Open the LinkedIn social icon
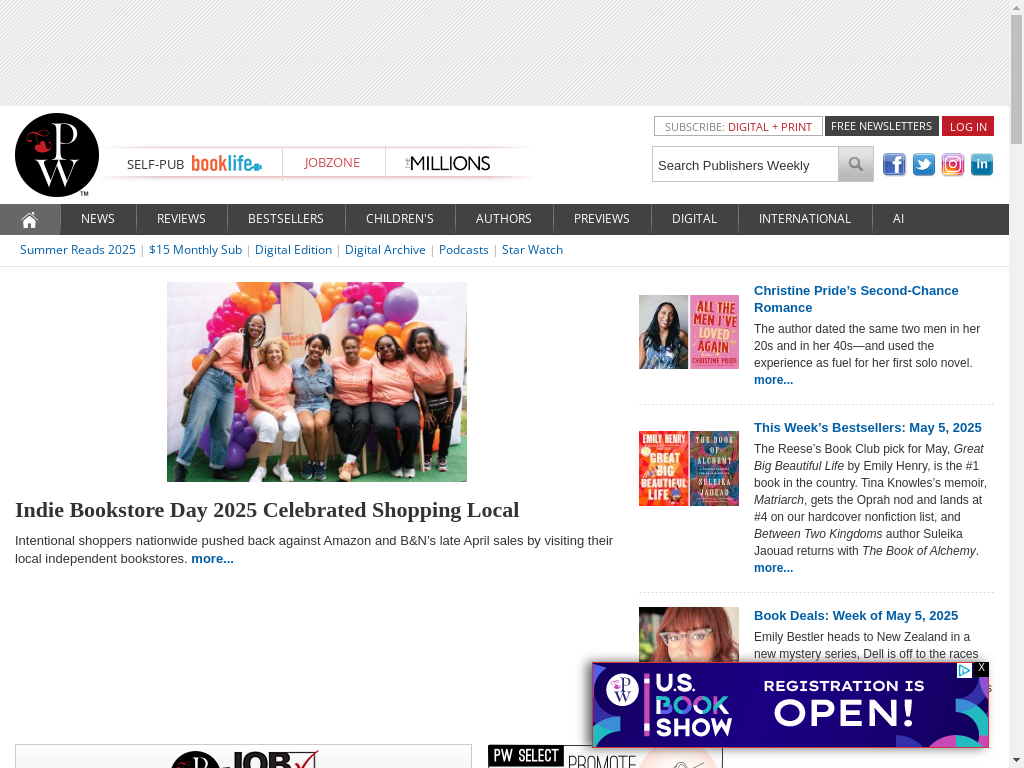Screen dimensions: 1024x768 tap(982, 165)
